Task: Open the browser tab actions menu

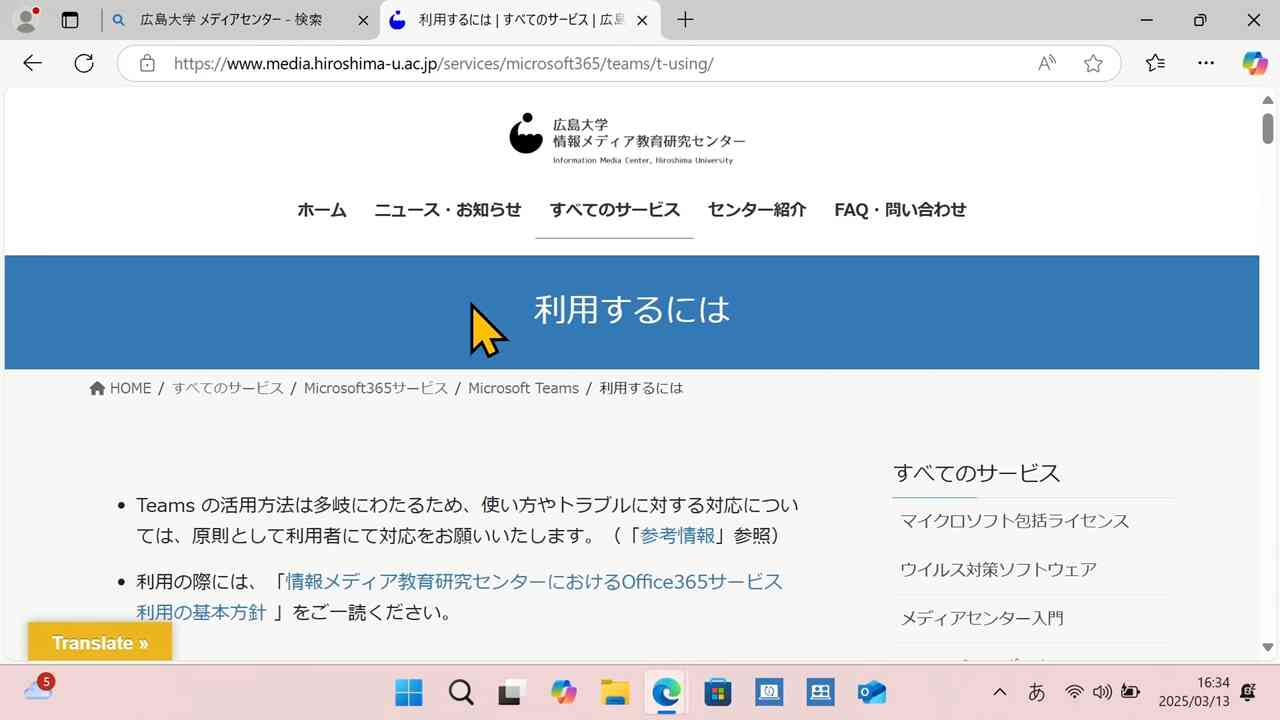Action: [69, 20]
